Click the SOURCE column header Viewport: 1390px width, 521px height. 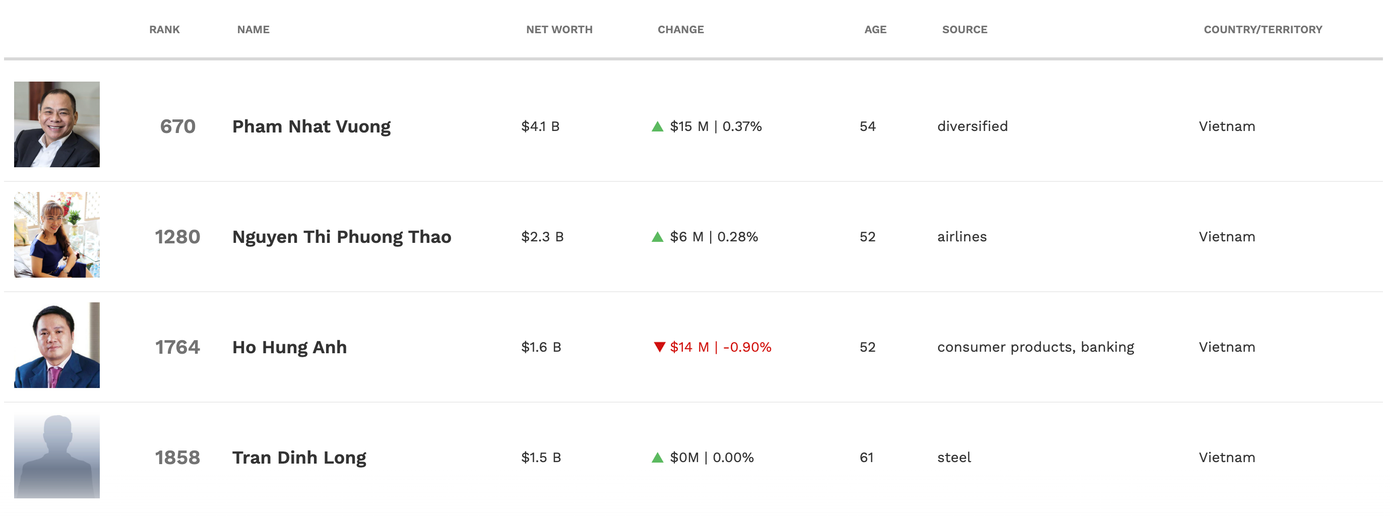pos(964,30)
